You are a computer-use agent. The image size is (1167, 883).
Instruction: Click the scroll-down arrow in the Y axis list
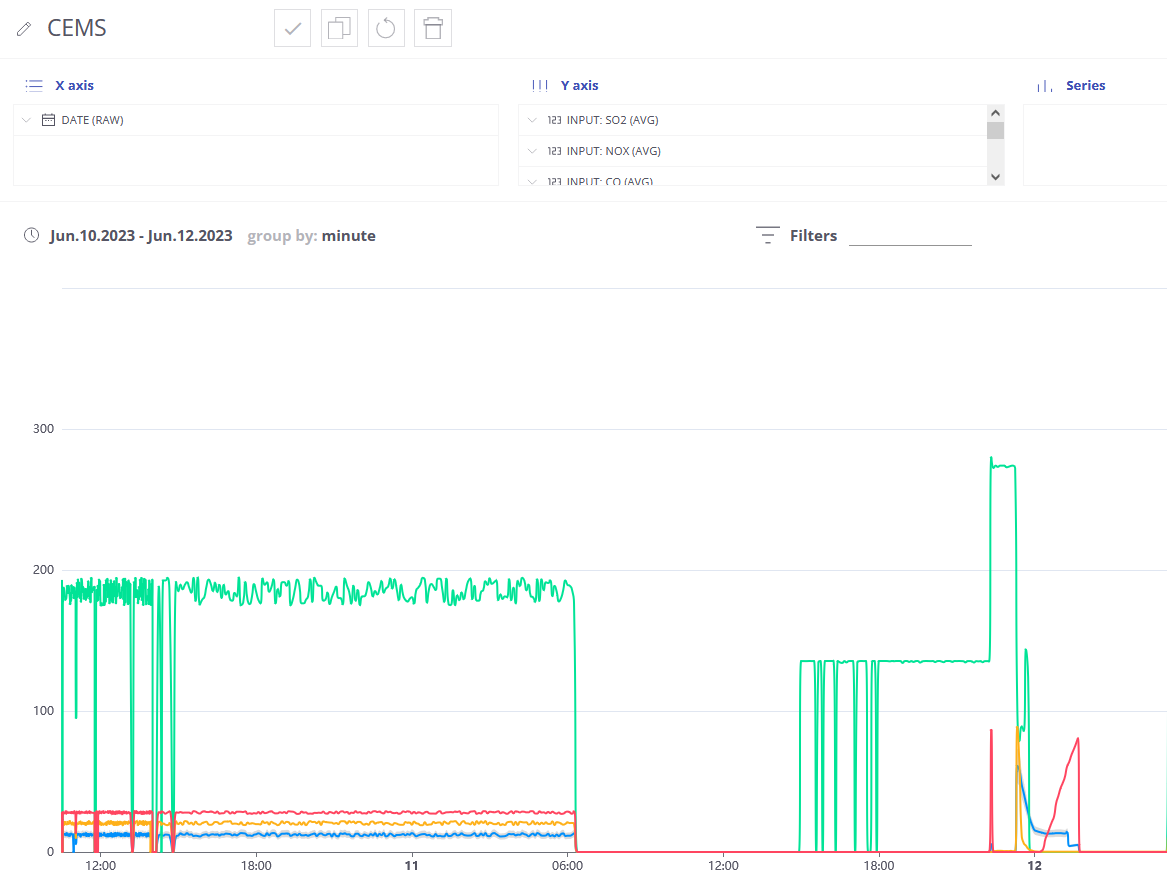click(995, 175)
